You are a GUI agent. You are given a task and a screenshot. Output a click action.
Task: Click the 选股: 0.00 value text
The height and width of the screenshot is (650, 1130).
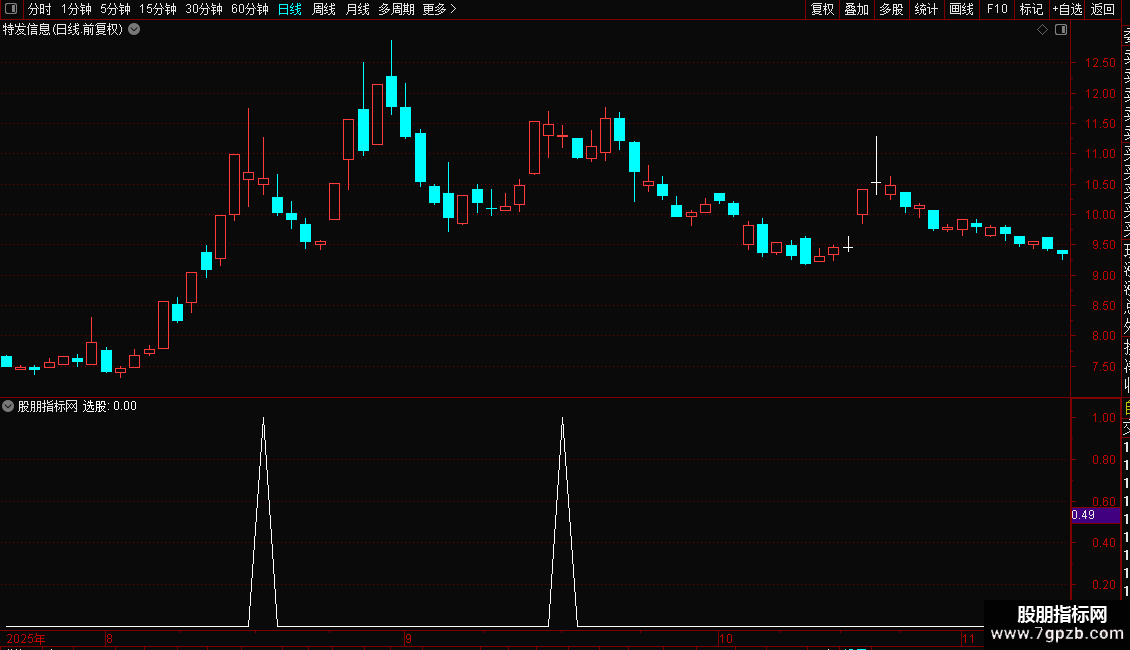[110, 406]
